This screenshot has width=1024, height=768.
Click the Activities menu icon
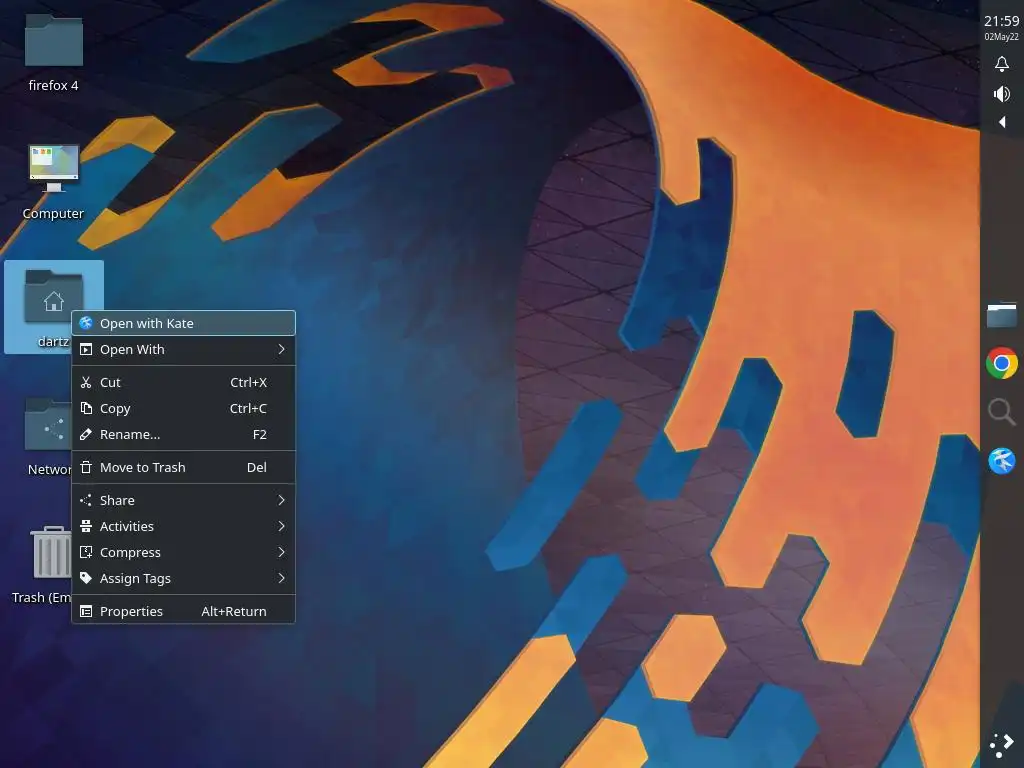pyautogui.click(x=86, y=526)
